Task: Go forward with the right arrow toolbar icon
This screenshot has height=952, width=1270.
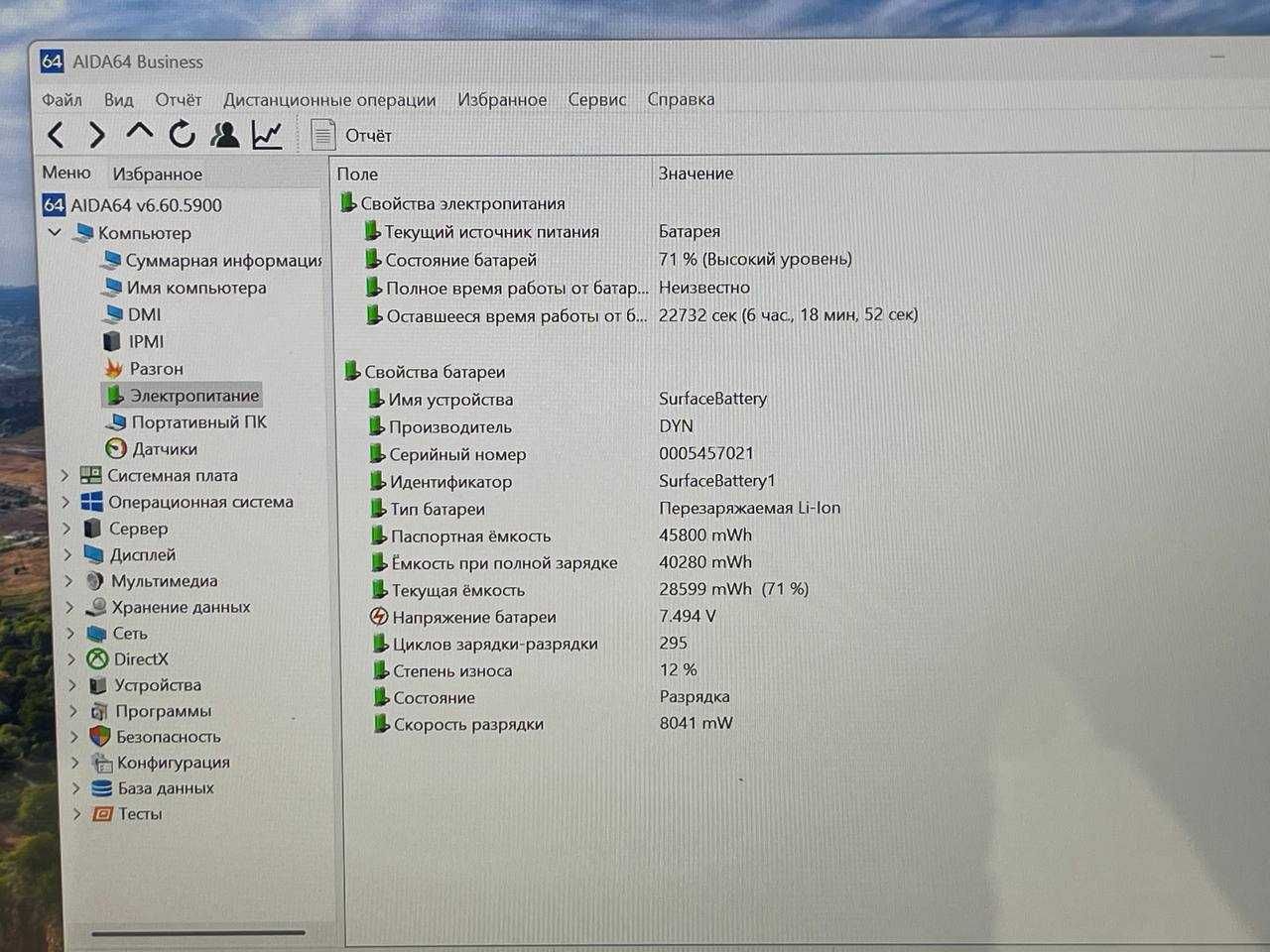Action: point(97,134)
